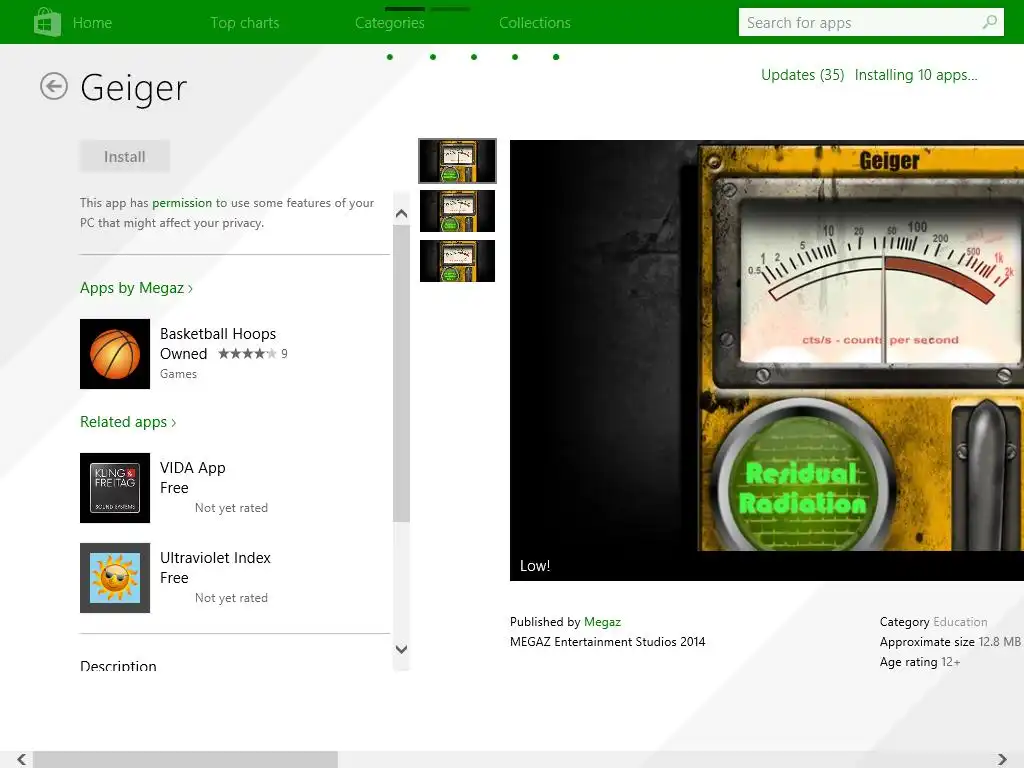Click VIDA App title text
This screenshot has width=1024, height=768.
193,468
